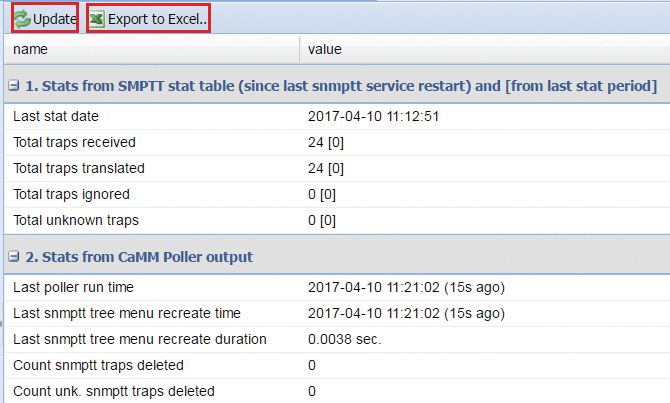Click the tree menu recreate time value

[x=406, y=313]
